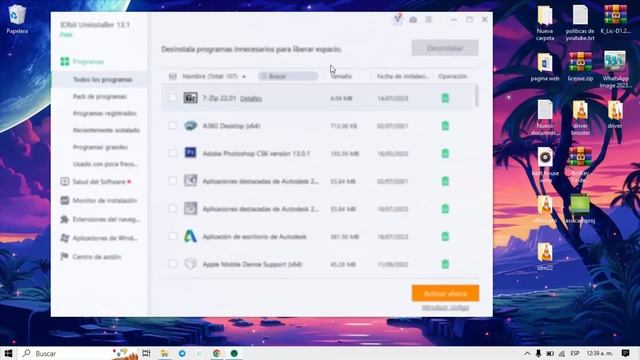
Task: Open the Programas registrados section
Action: (104, 113)
